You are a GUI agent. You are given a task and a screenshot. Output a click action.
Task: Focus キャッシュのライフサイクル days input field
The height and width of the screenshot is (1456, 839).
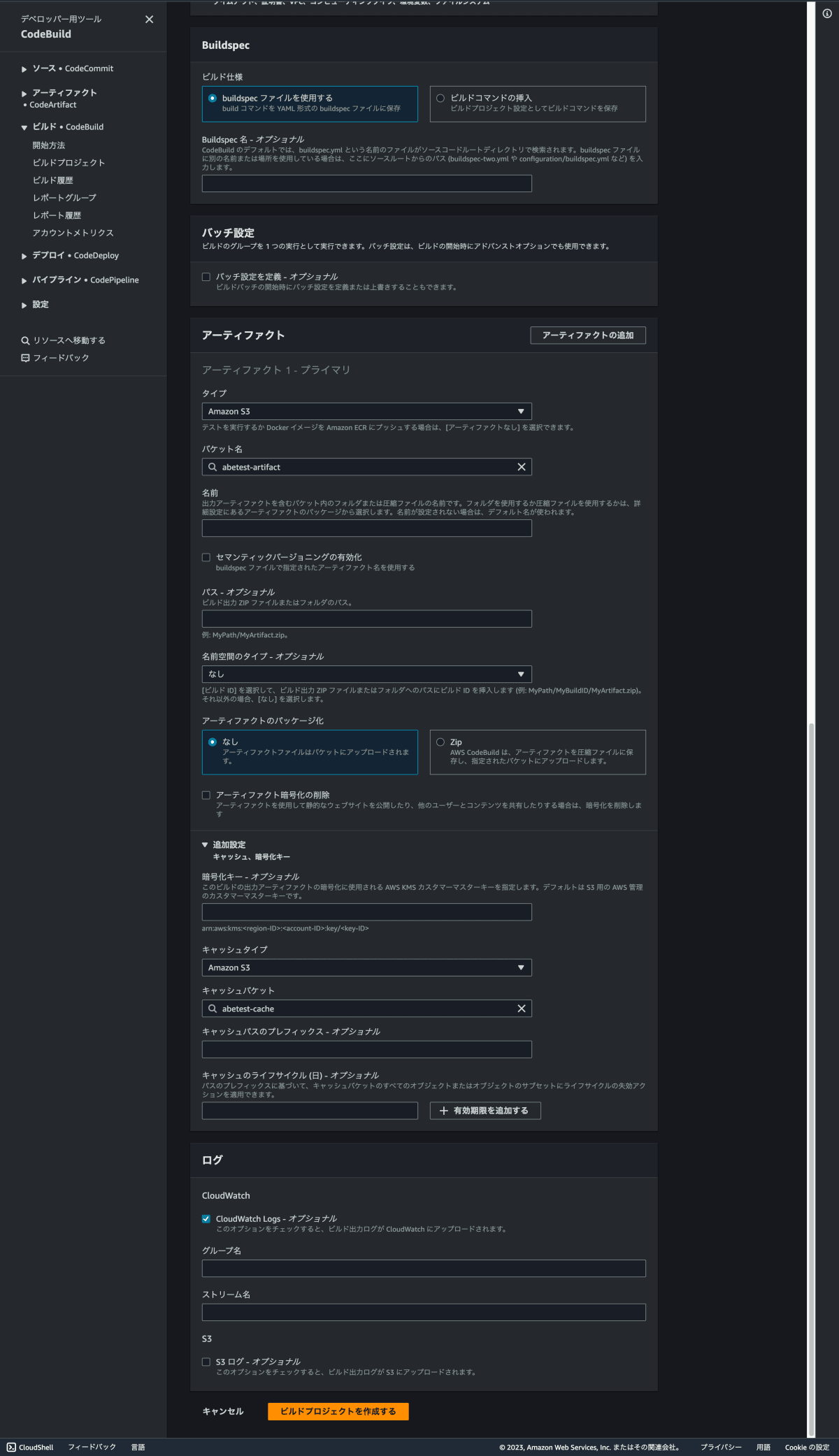click(310, 1111)
